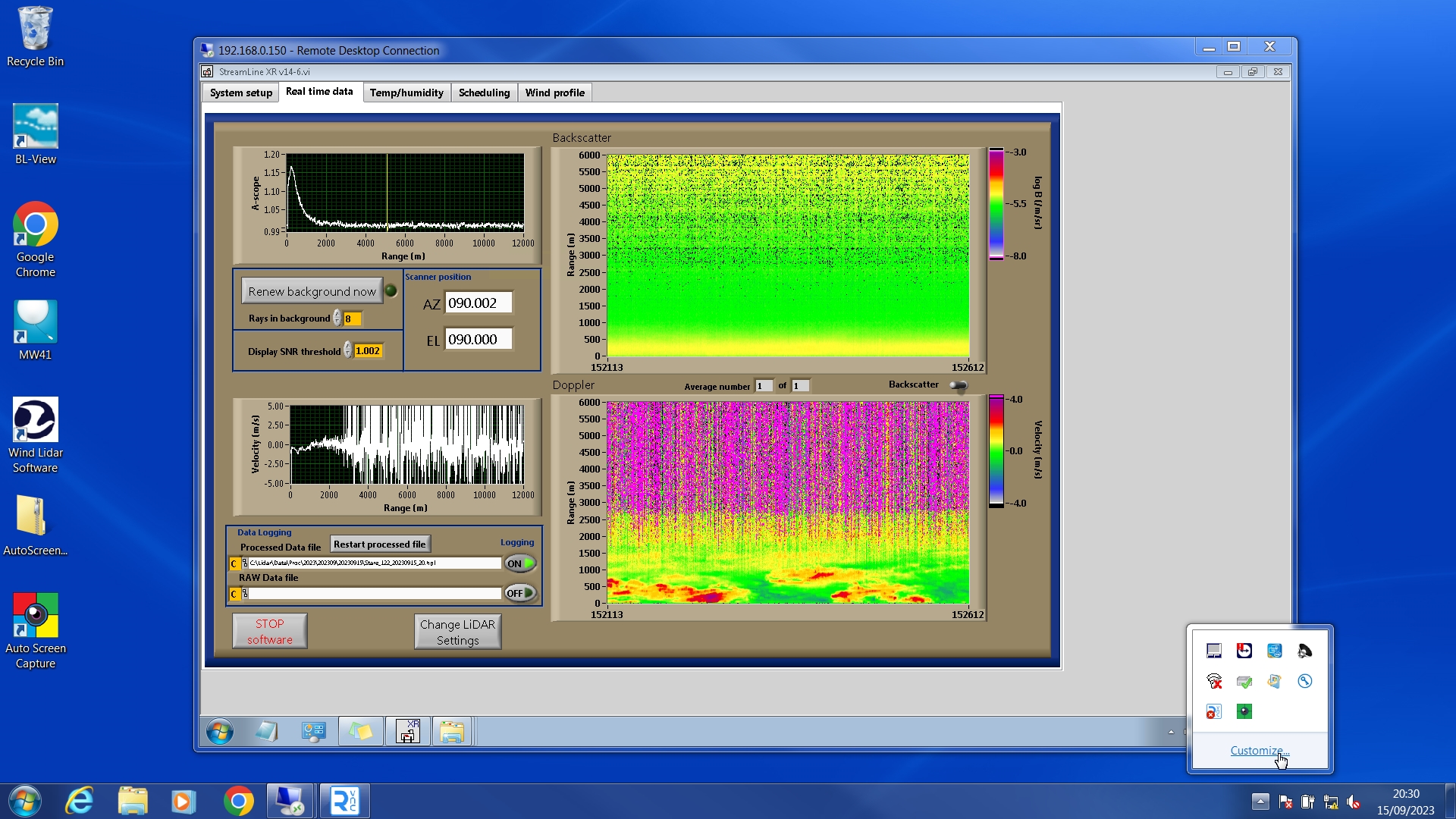Switch to the Wind profile tab
Image resolution: width=1456 pixels, height=819 pixels.
point(554,93)
